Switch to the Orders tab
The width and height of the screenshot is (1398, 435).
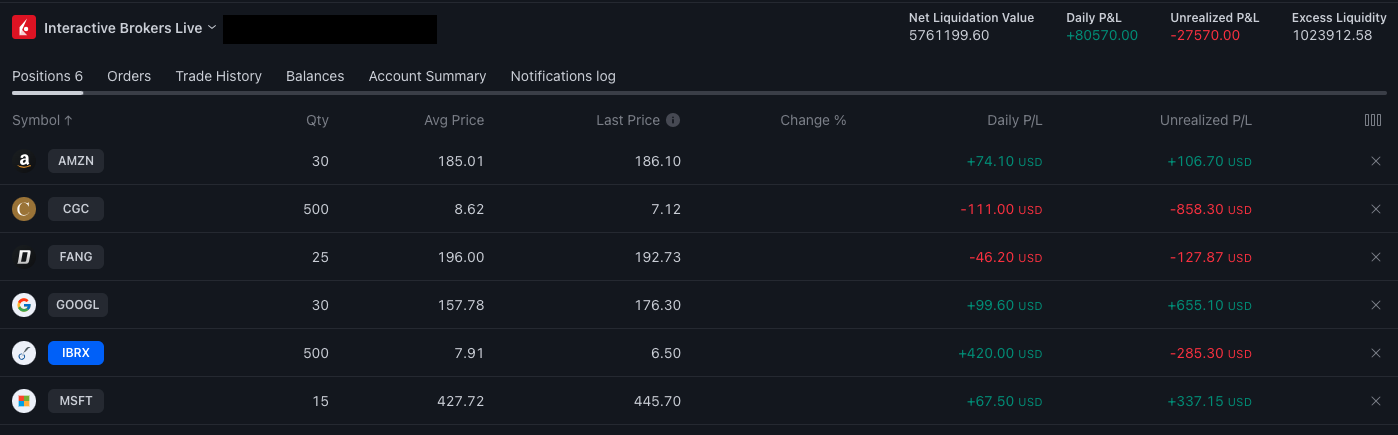click(x=129, y=76)
